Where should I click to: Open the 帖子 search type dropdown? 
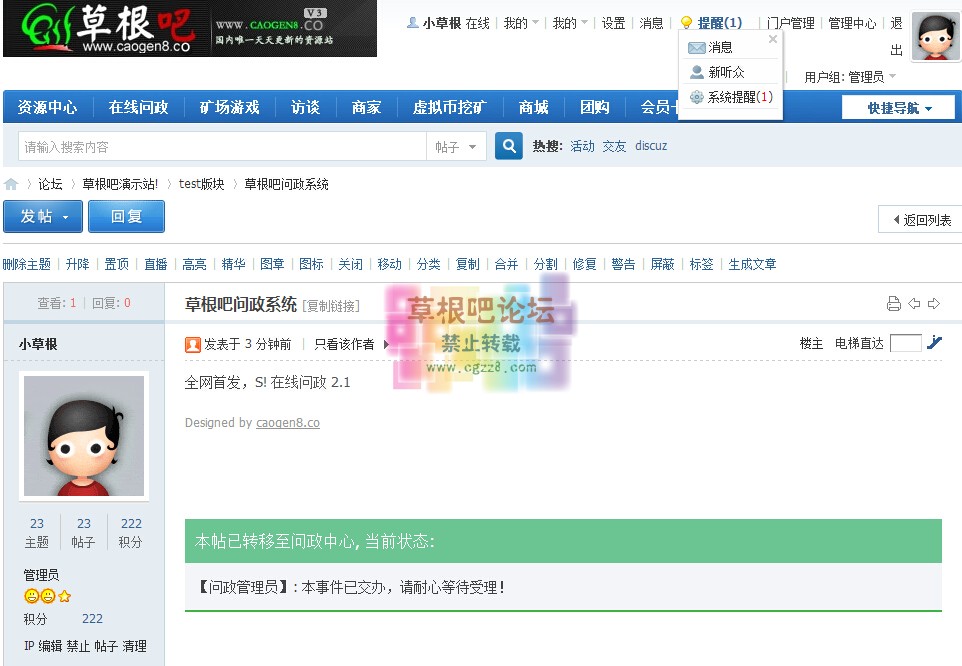[x=456, y=145]
